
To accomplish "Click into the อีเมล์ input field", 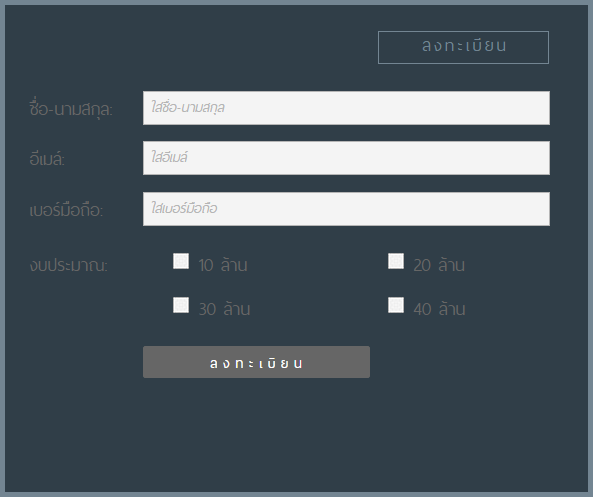I will 346,158.
